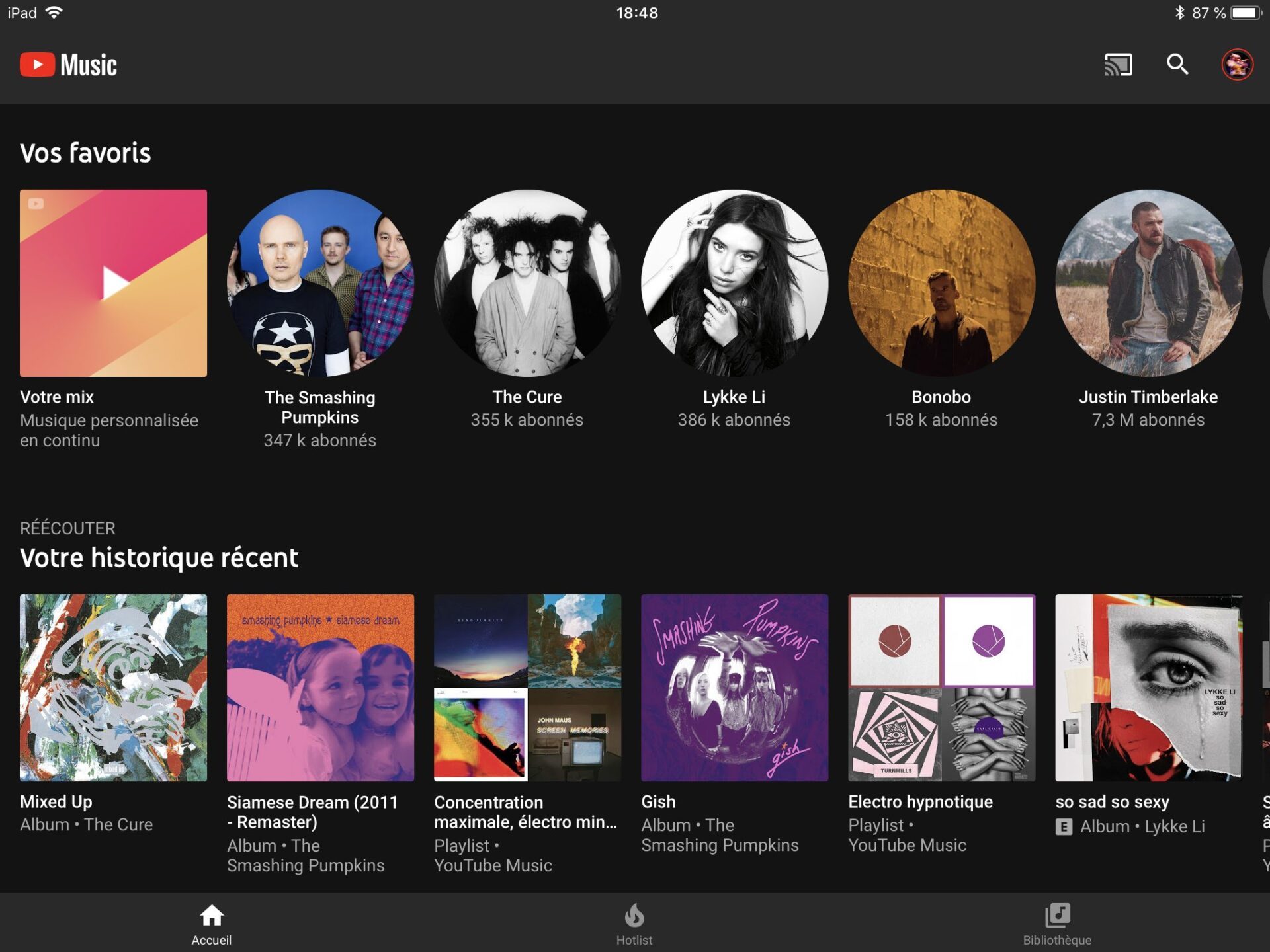
Task: Open the Concentration maximale playlist cover
Action: pyautogui.click(x=527, y=688)
